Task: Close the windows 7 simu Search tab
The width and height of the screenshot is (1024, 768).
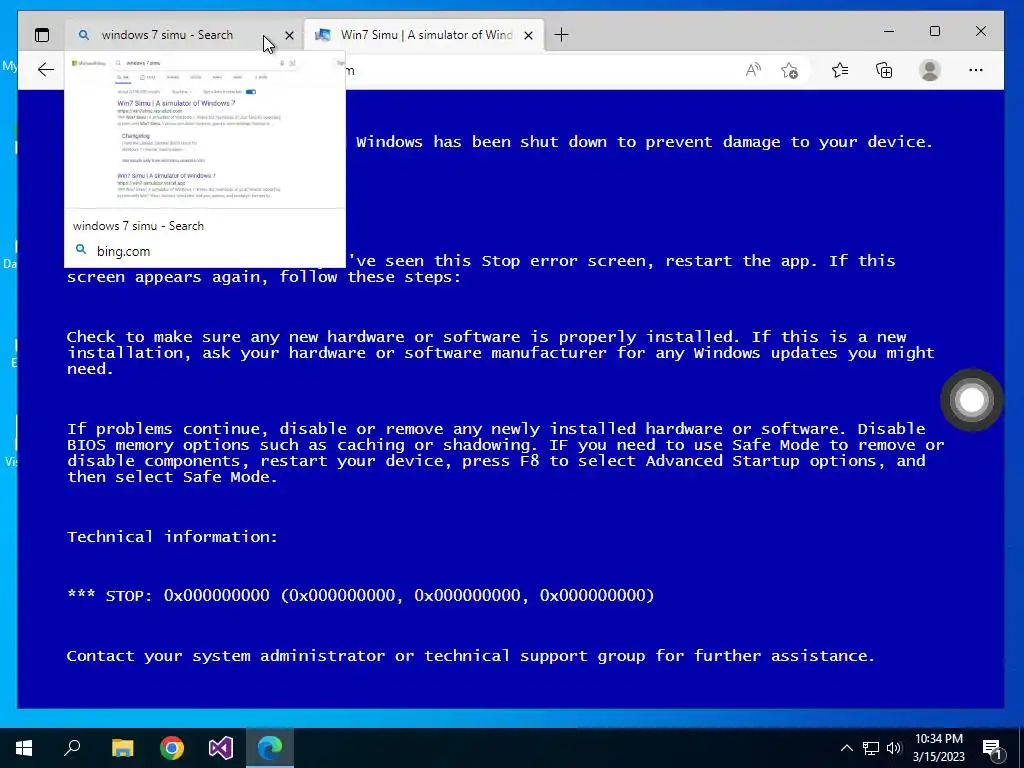Action: click(289, 35)
